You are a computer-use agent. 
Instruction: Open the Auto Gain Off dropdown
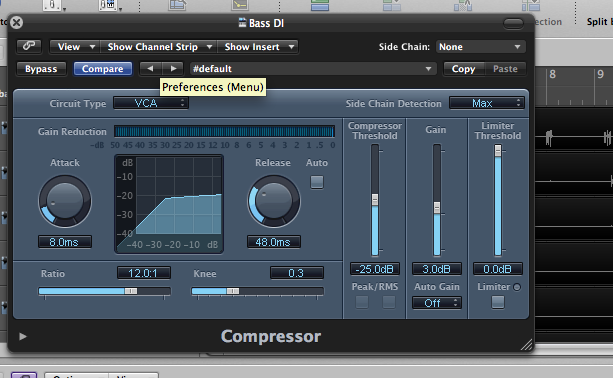pyautogui.click(x=436, y=303)
